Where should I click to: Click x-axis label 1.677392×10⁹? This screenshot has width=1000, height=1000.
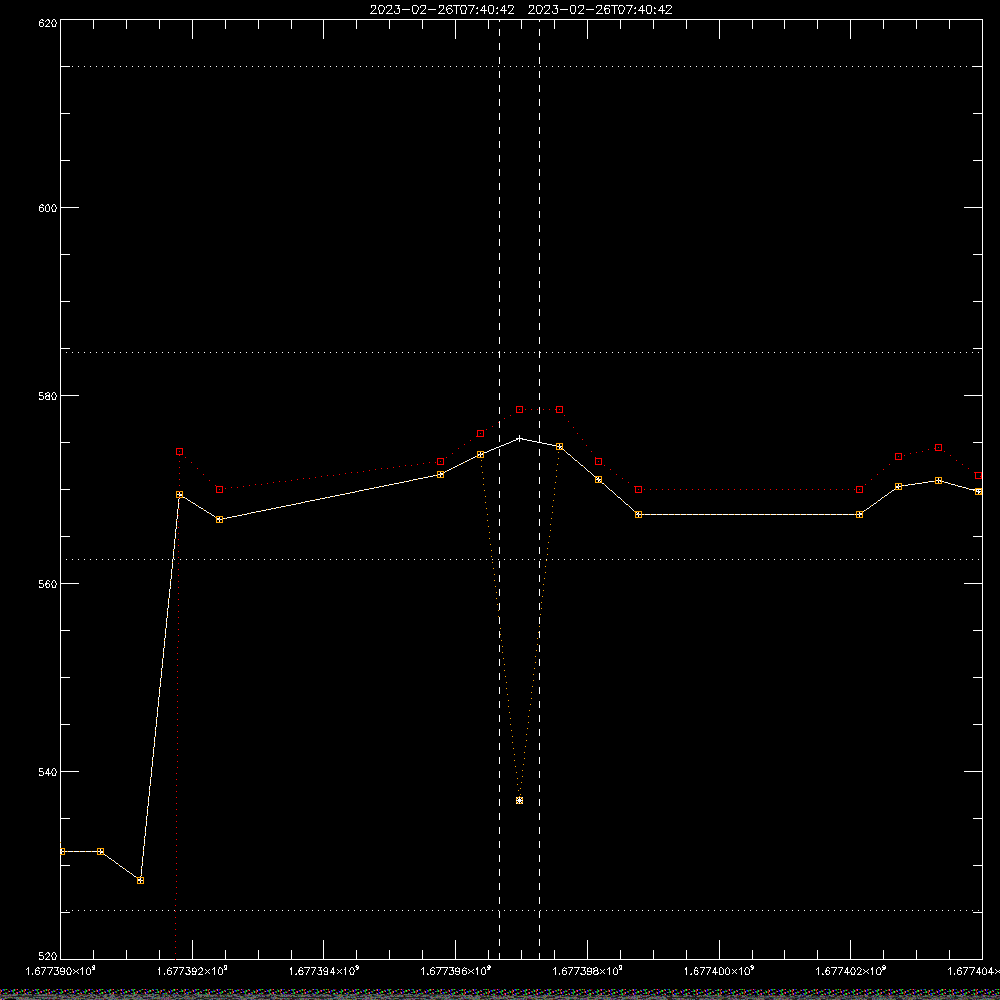point(192,971)
